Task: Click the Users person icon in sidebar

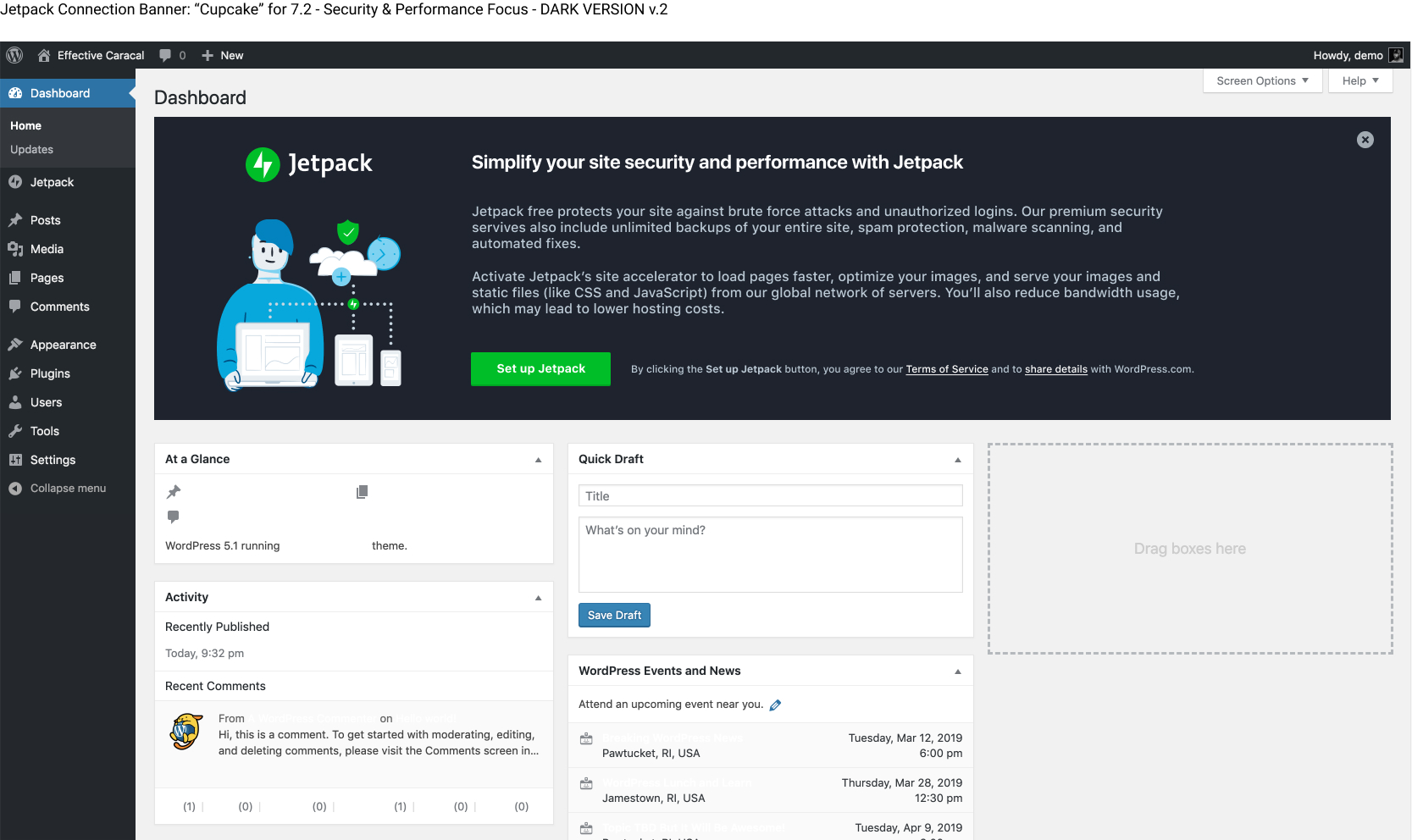Action: [x=15, y=402]
